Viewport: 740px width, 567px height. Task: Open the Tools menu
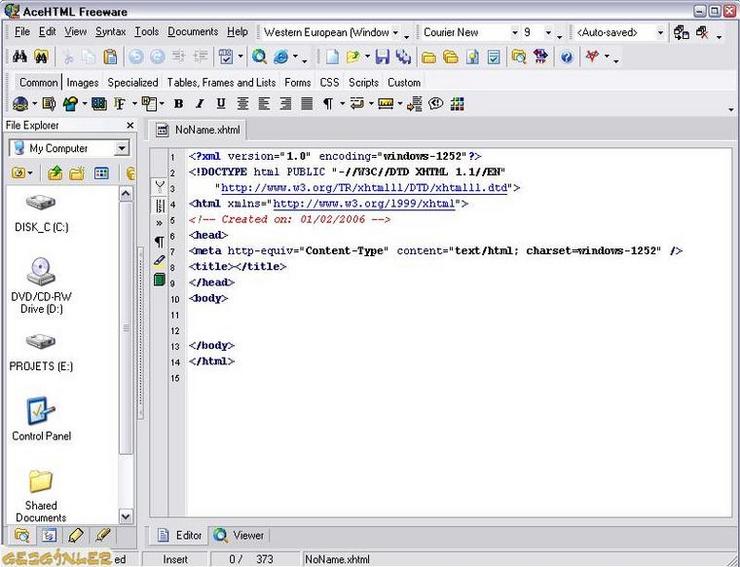pyautogui.click(x=146, y=32)
